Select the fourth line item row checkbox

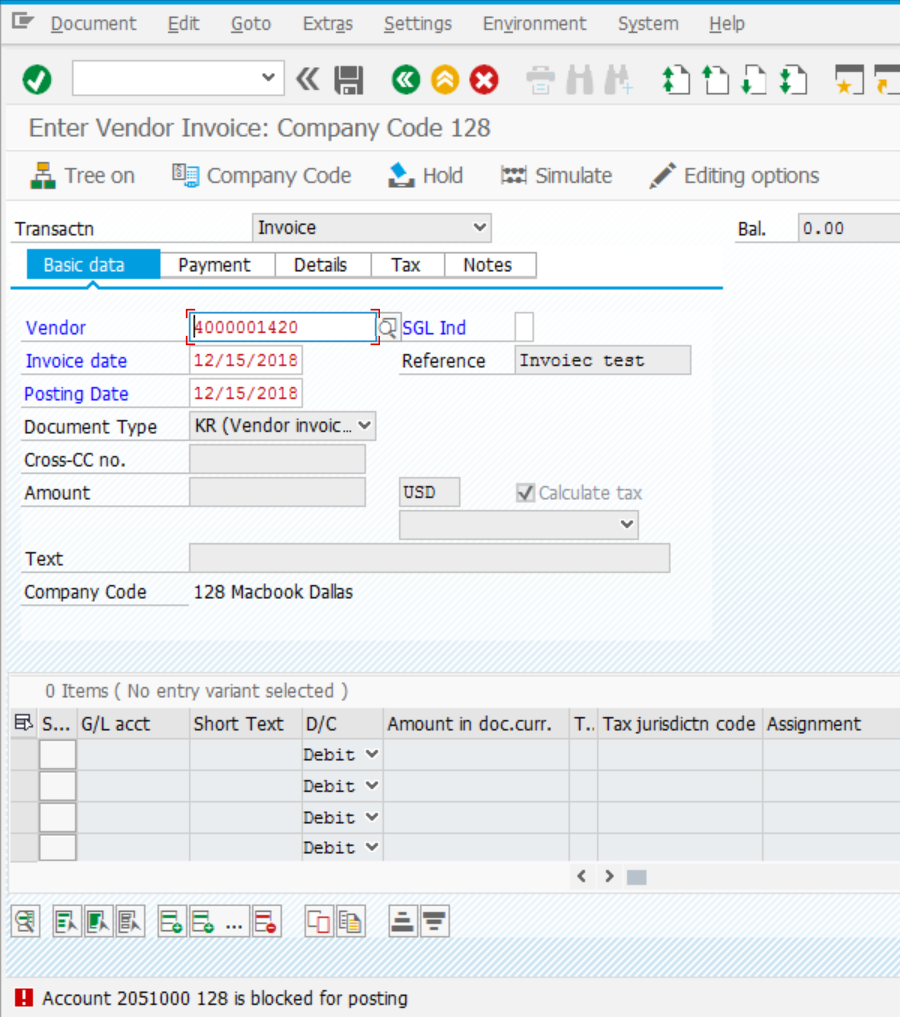click(58, 847)
